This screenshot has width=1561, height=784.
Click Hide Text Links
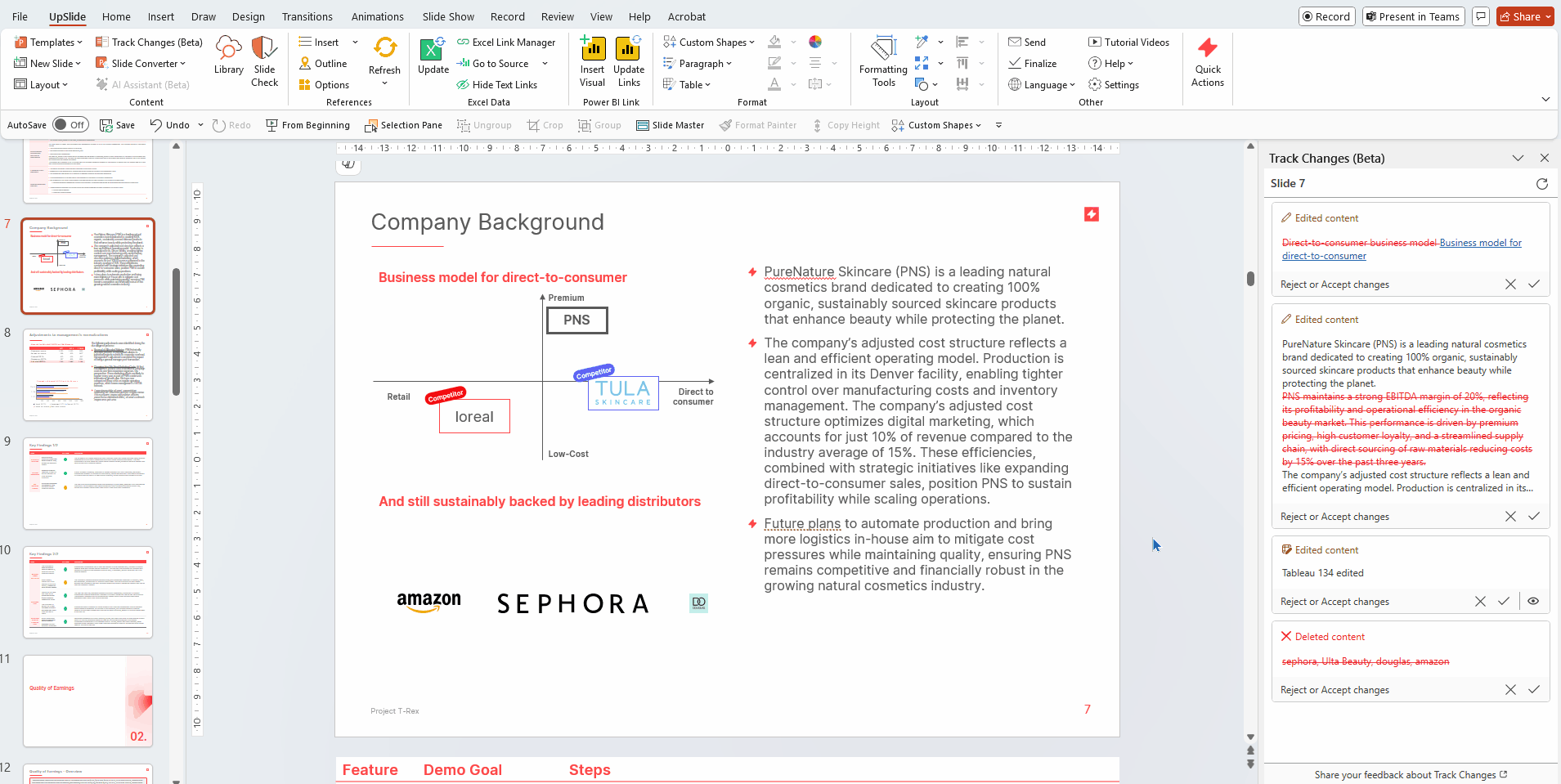497,85
